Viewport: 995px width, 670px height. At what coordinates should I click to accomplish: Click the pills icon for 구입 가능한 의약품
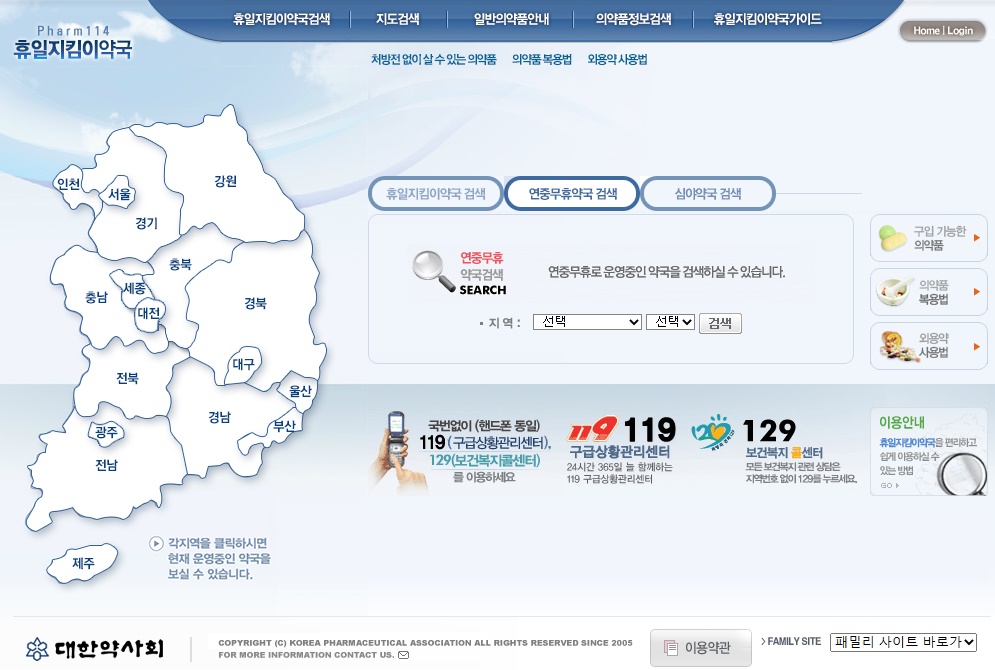tap(892, 238)
